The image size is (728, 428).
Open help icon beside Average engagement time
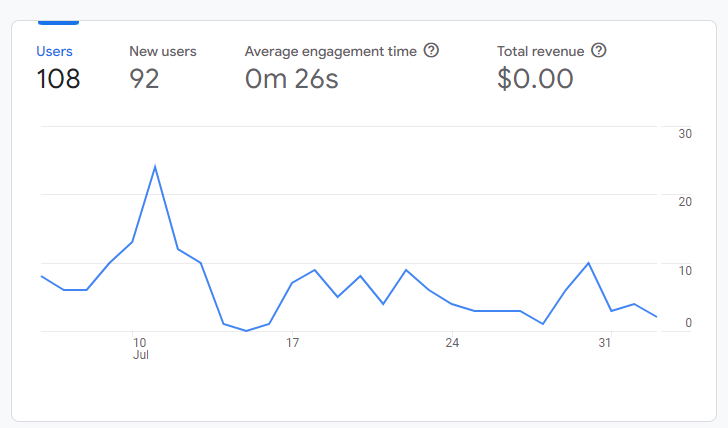(431, 50)
